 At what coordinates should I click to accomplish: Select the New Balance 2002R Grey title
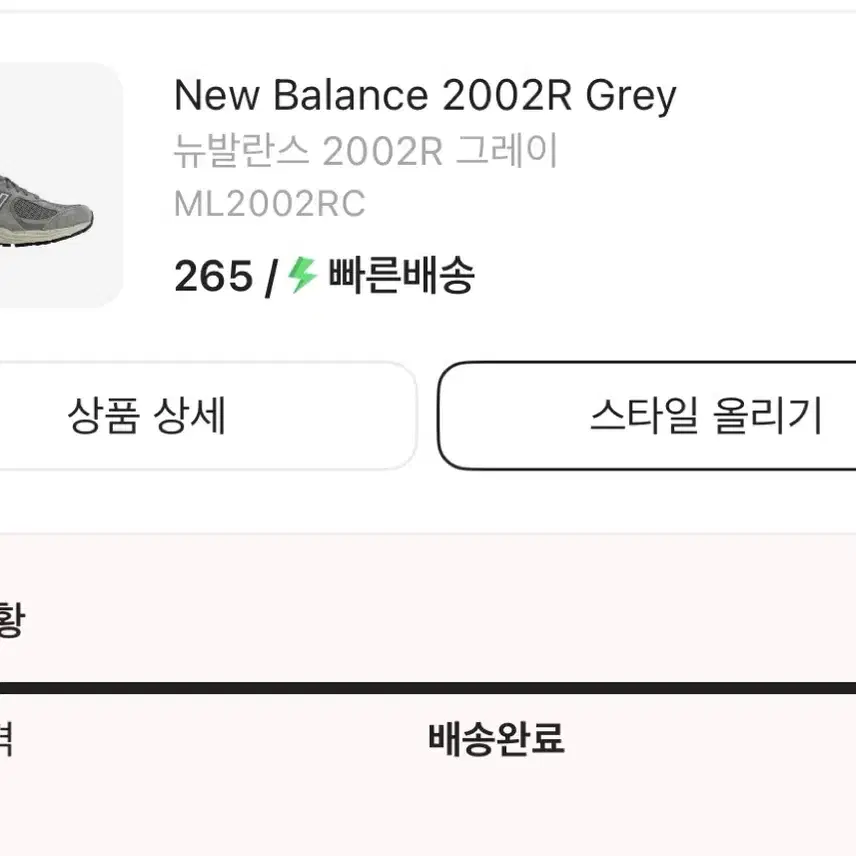[x=425, y=96]
